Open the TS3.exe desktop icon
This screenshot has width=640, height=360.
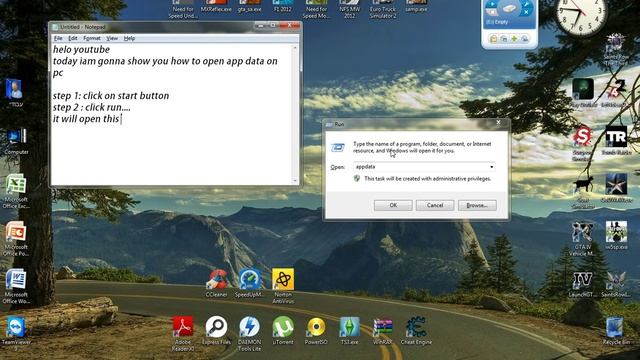tap(349, 330)
